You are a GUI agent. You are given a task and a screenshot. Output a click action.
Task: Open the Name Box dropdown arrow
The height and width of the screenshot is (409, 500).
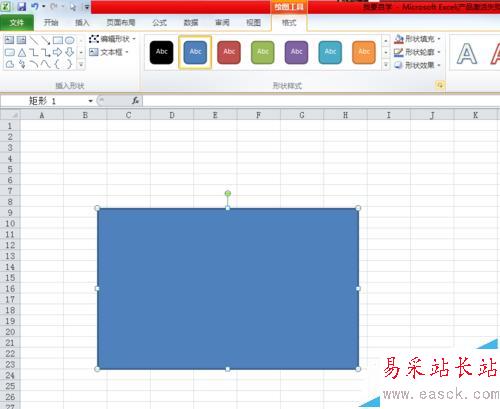click(x=90, y=101)
